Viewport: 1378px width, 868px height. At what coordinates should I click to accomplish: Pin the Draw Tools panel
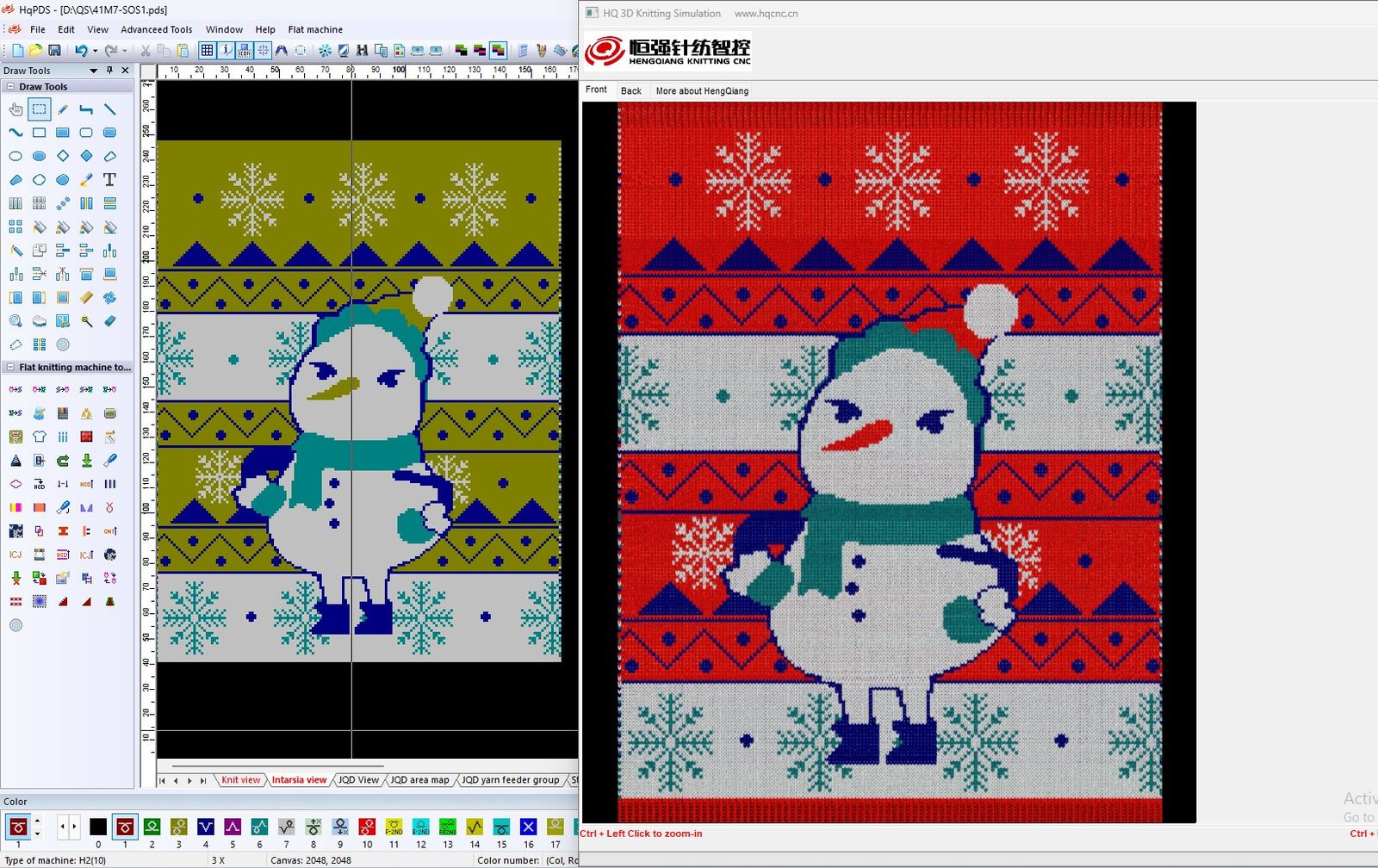pos(109,71)
